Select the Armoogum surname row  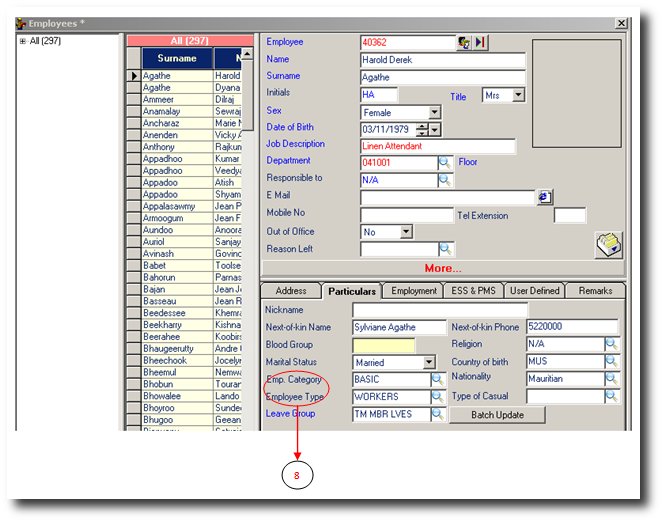click(x=177, y=218)
